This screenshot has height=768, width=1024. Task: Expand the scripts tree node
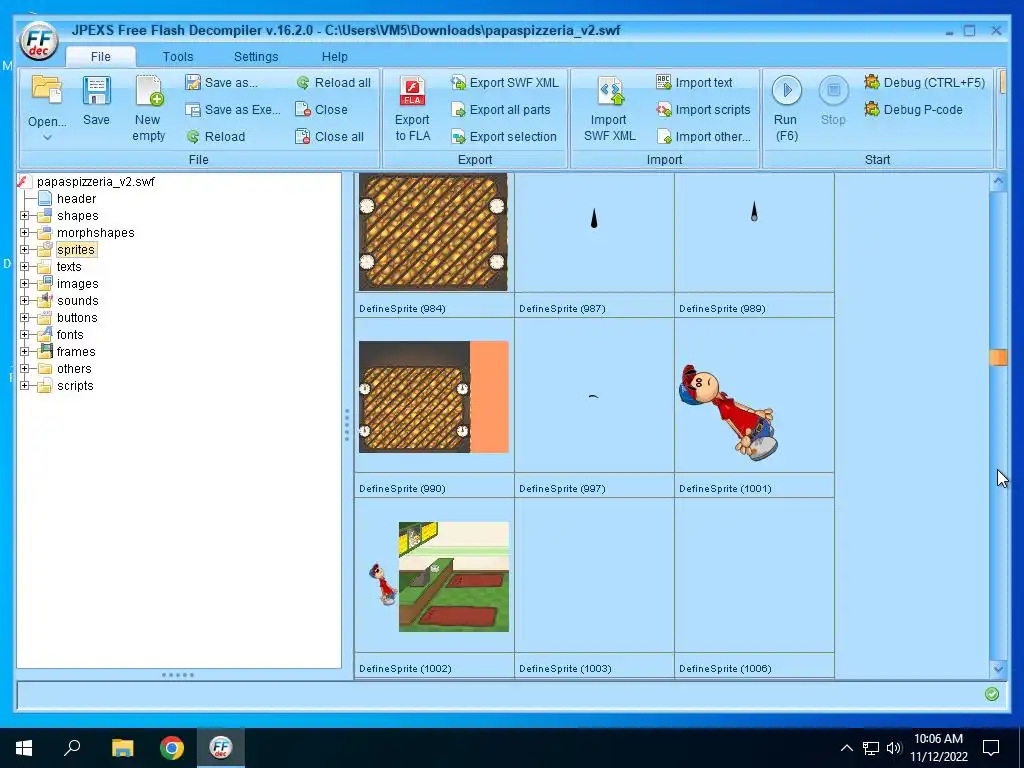click(24, 385)
